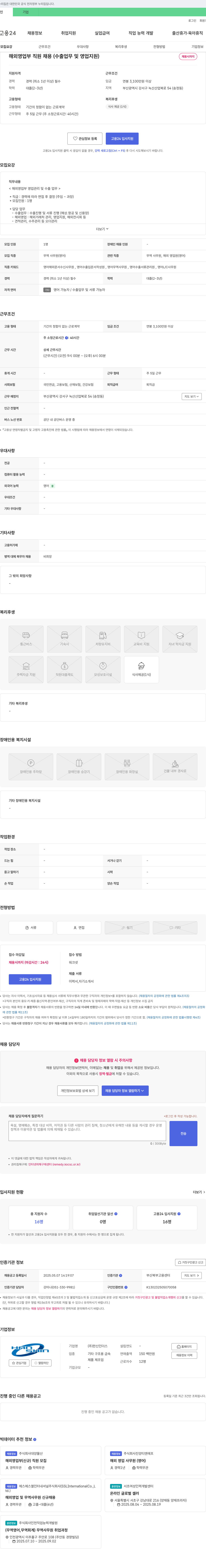Click the 로그인 link at top
The image size is (206, 1568).
point(192,21)
